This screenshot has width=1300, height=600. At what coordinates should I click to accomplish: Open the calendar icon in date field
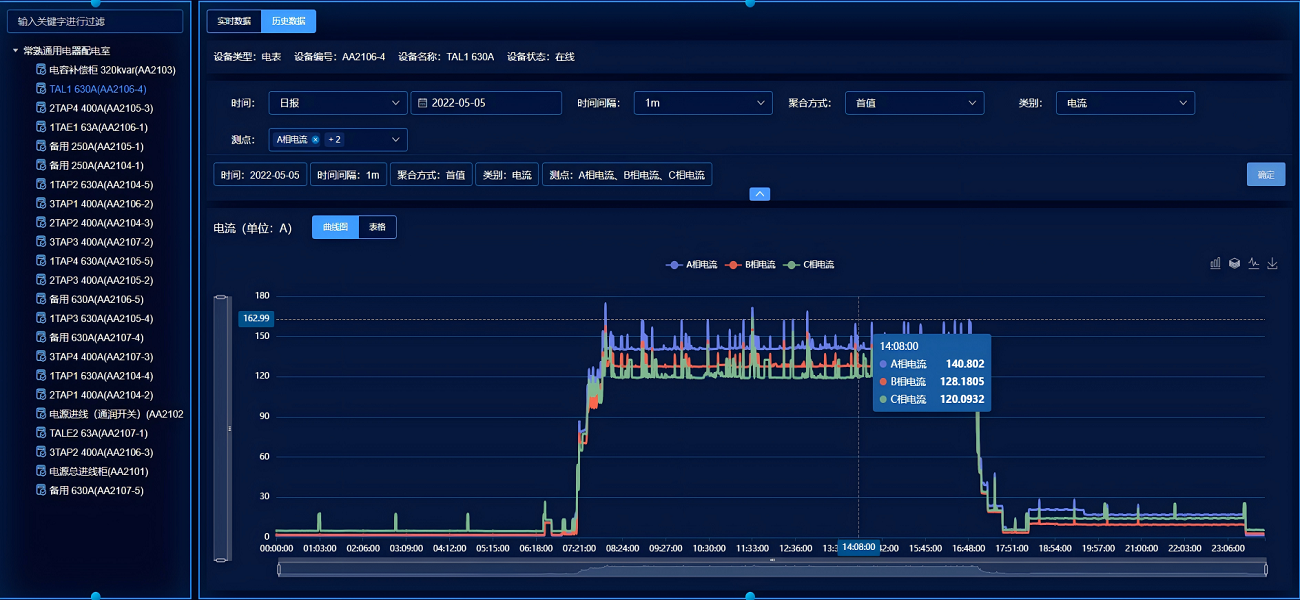[x=423, y=103]
